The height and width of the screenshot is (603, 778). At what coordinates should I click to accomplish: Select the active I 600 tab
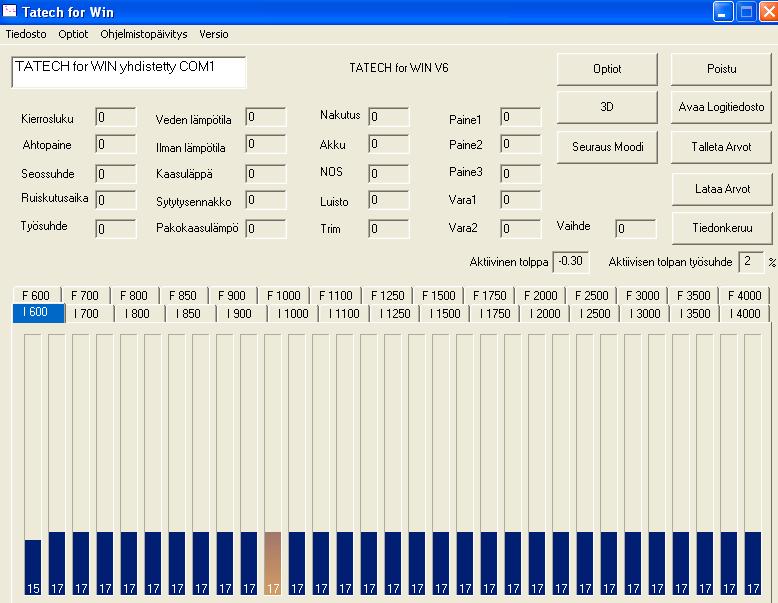point(39,313)
